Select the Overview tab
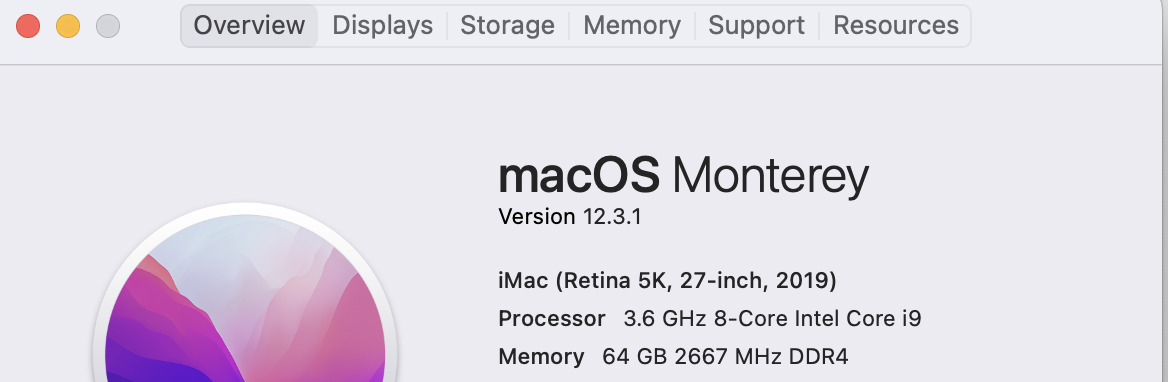This screenshot has height=382, width=1168. tap(249, 26)
